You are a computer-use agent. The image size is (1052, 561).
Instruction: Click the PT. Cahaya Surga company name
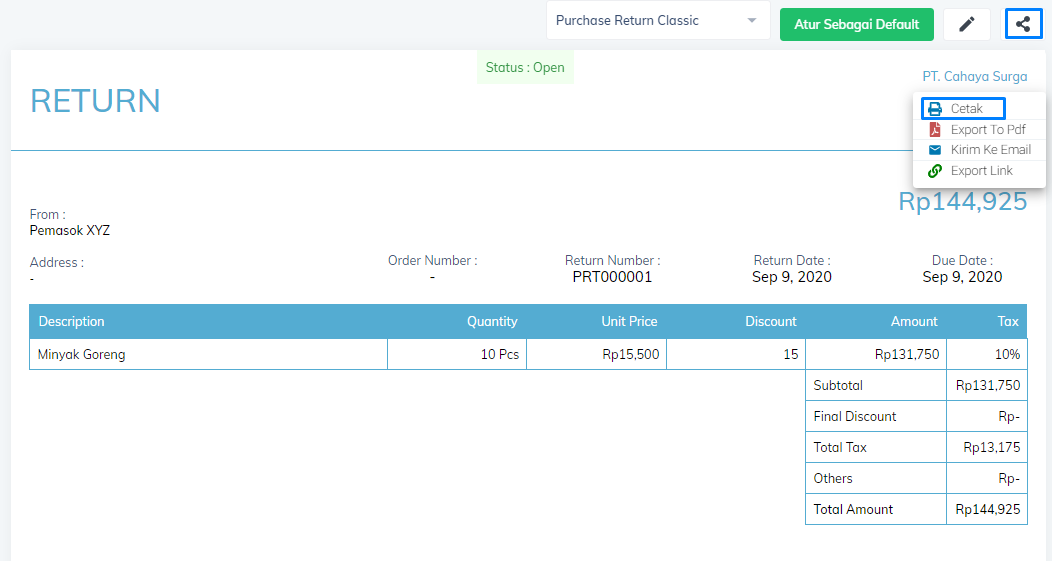tap(975, 76)
